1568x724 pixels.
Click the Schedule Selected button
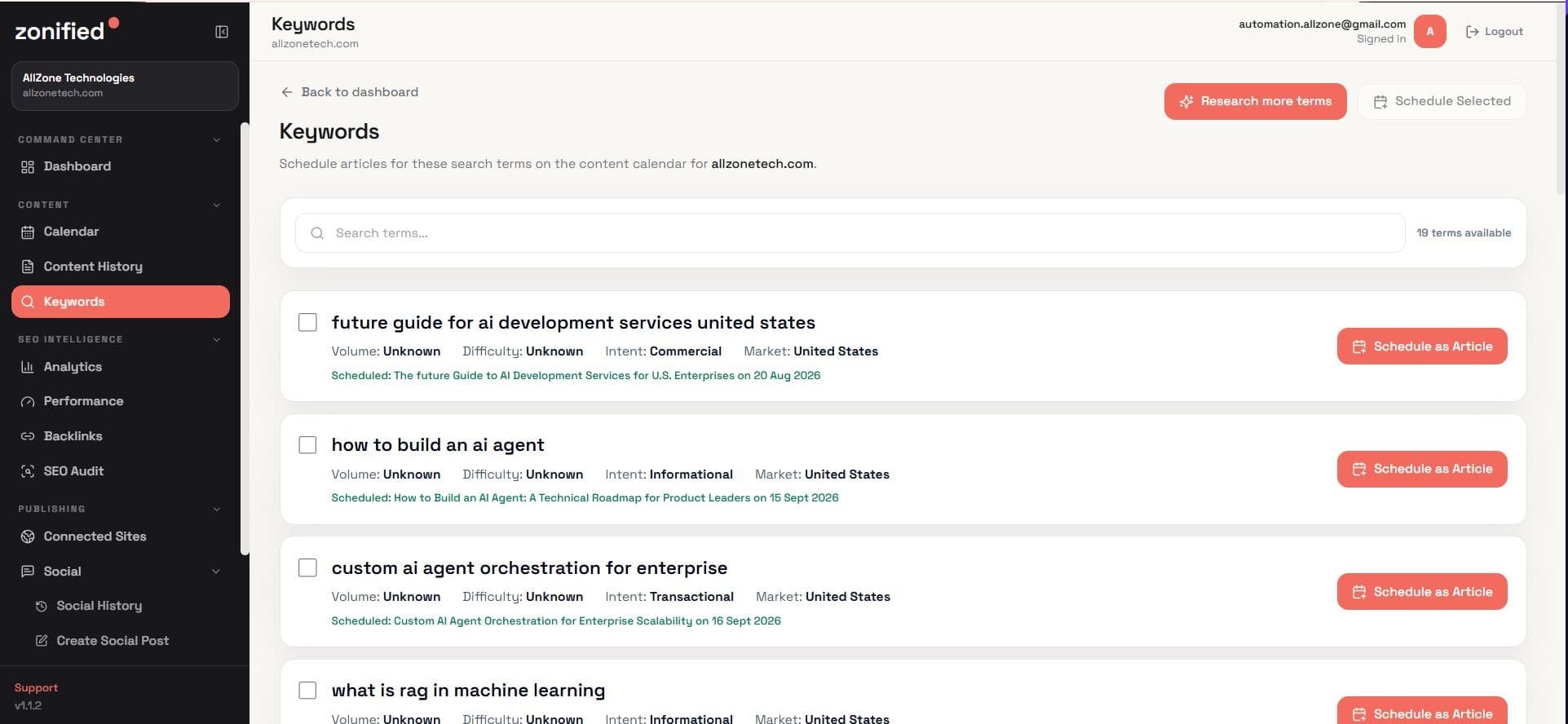(x=1442, y=101)
